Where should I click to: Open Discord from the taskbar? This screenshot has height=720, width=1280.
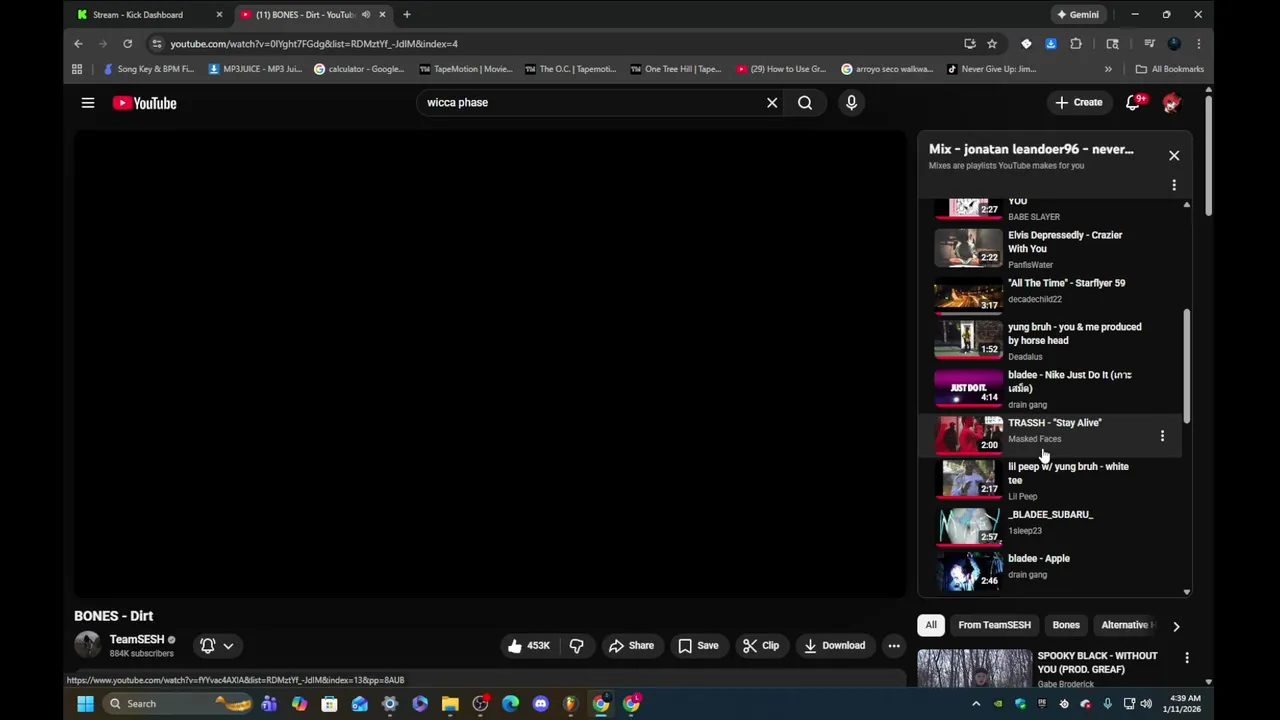pyautogui.click(x=541, y=704)
